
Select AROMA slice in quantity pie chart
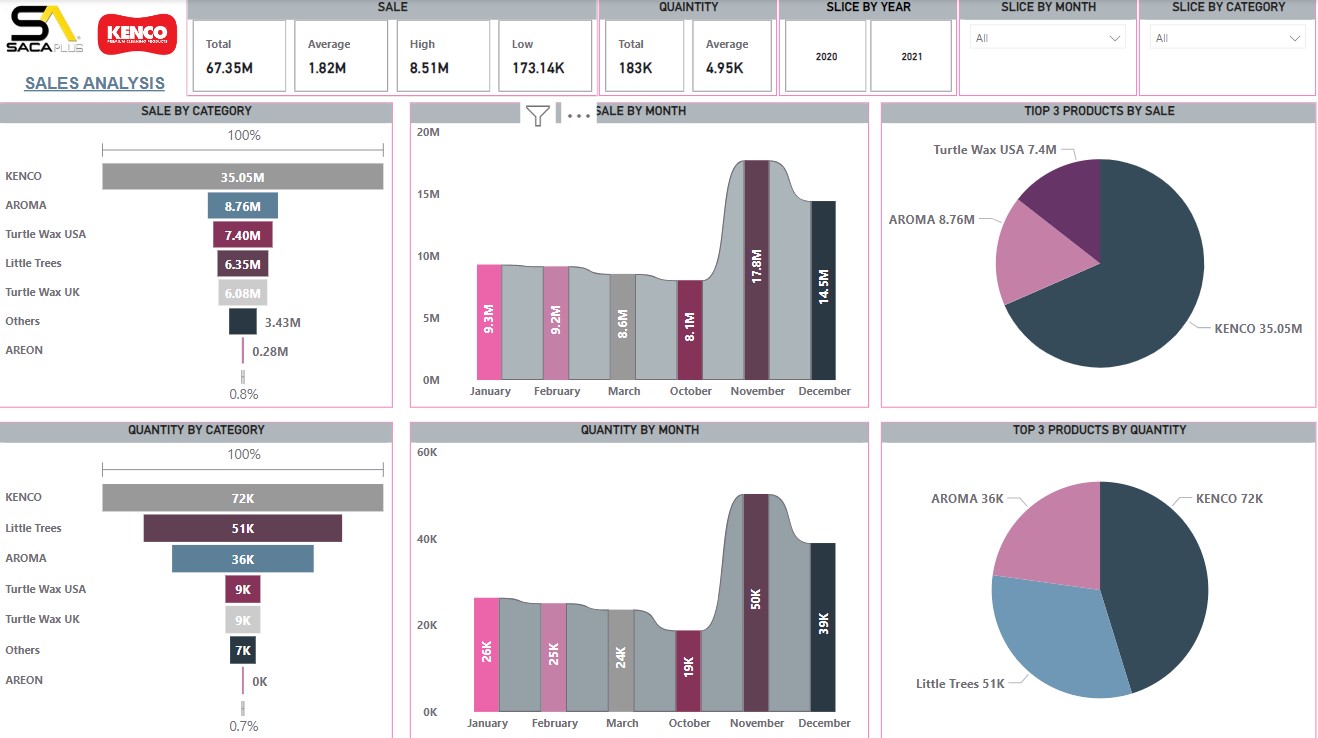click(1055, 540)
